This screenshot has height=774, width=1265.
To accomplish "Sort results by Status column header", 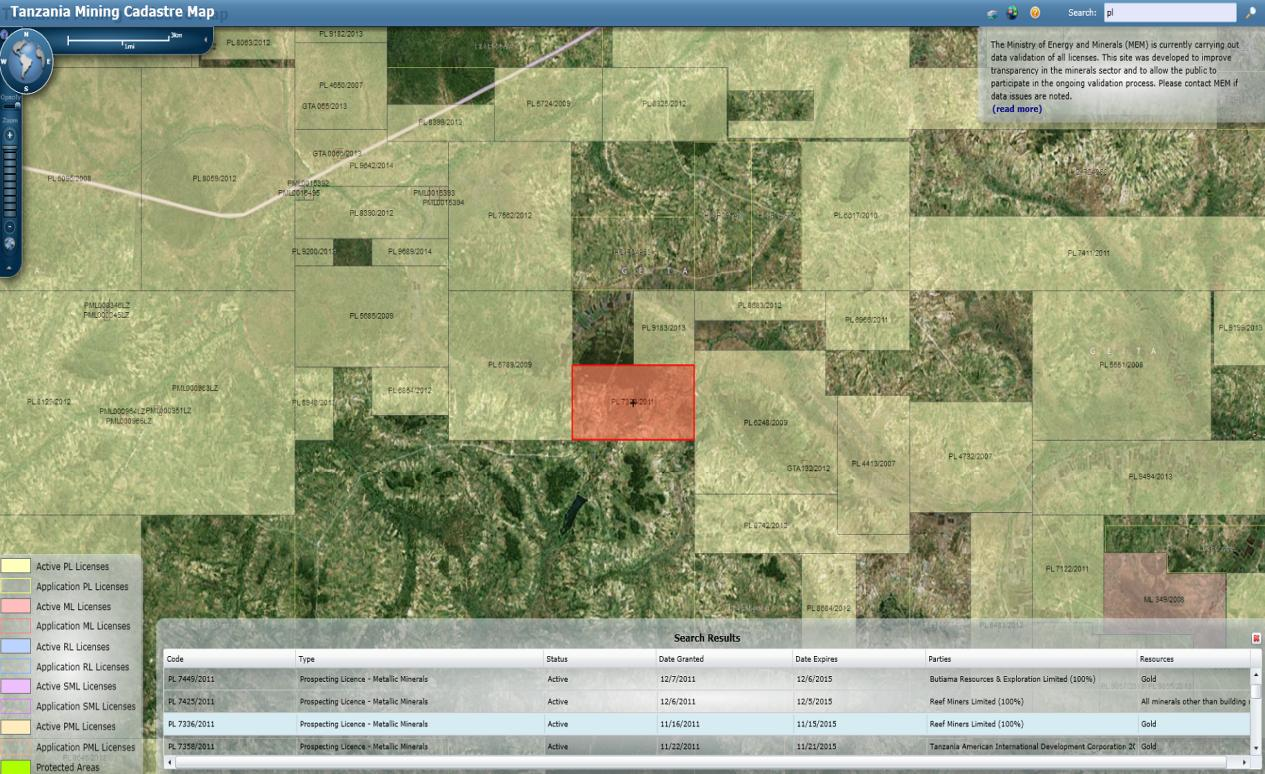I will [598, 659].
